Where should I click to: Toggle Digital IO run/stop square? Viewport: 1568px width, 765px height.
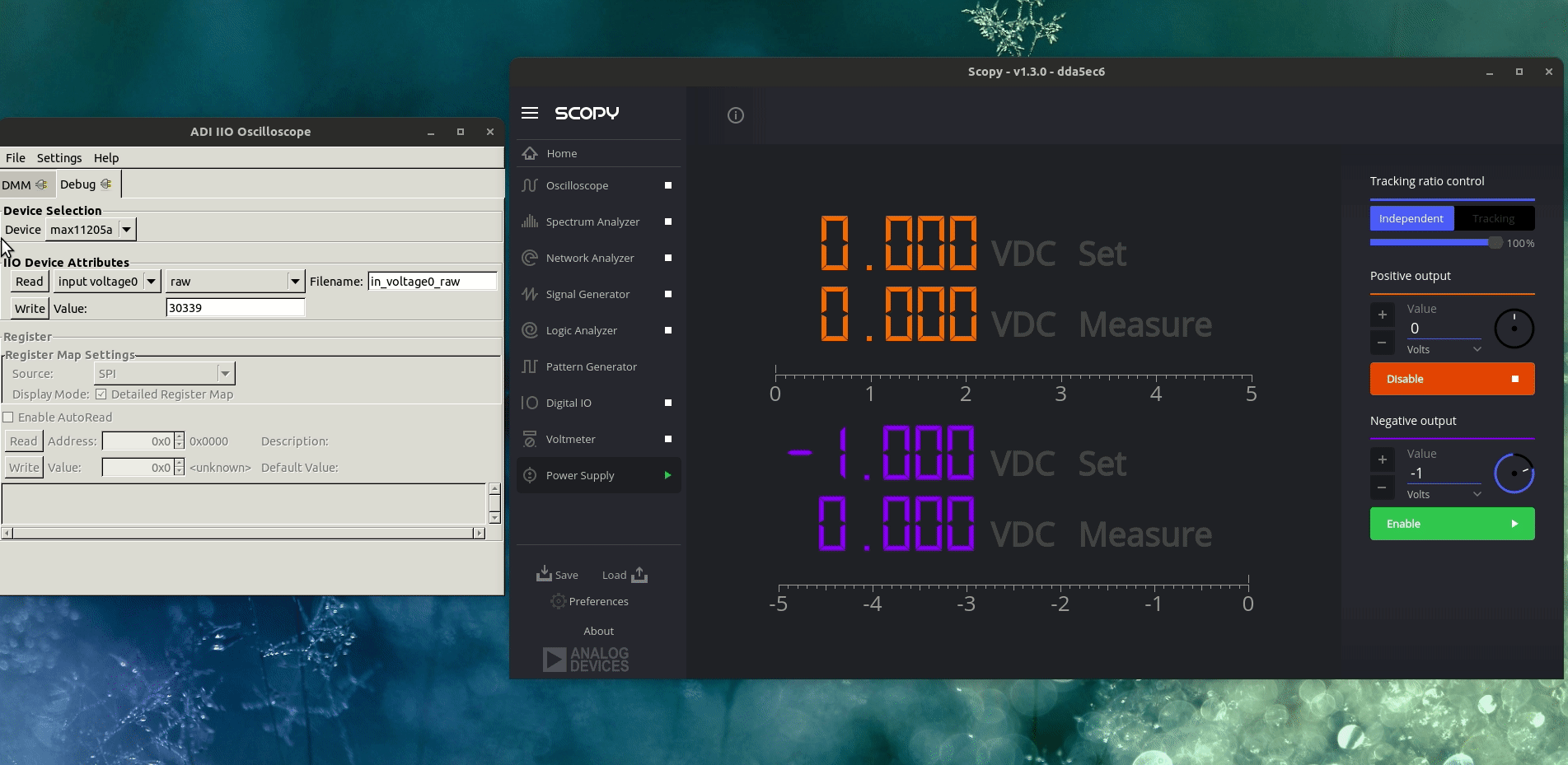[x=668, y=403]
